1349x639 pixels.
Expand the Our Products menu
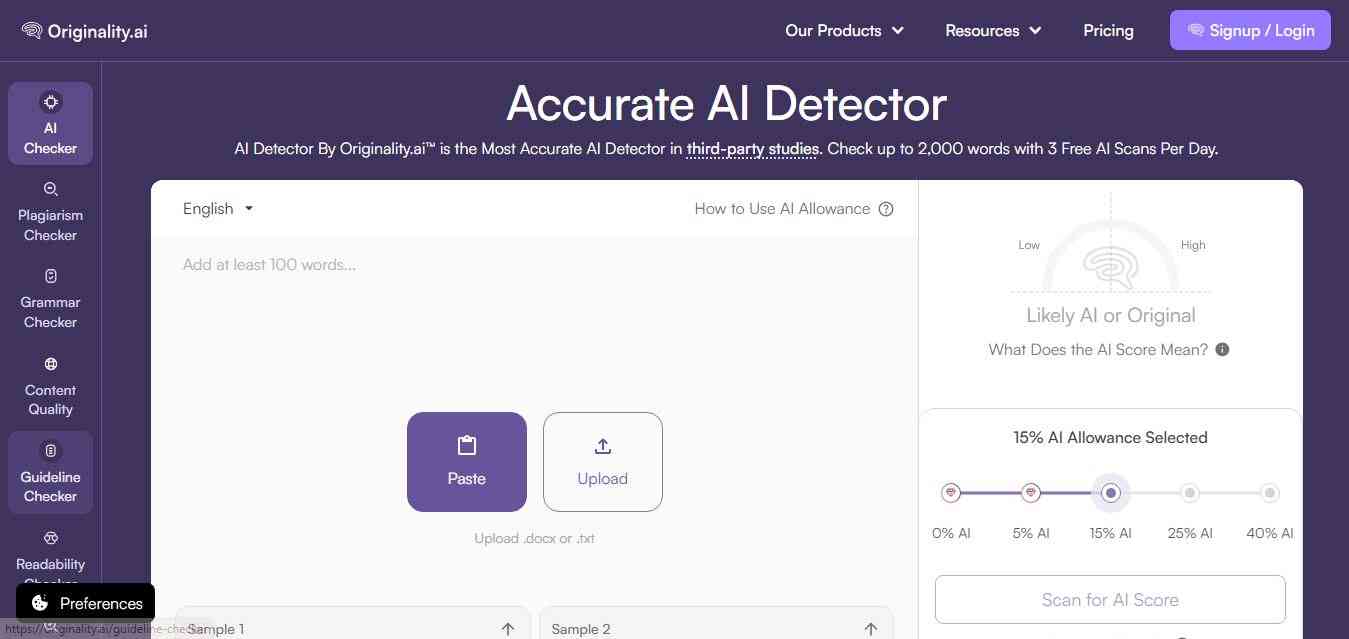pyautogui.click(x=845, y=31)
